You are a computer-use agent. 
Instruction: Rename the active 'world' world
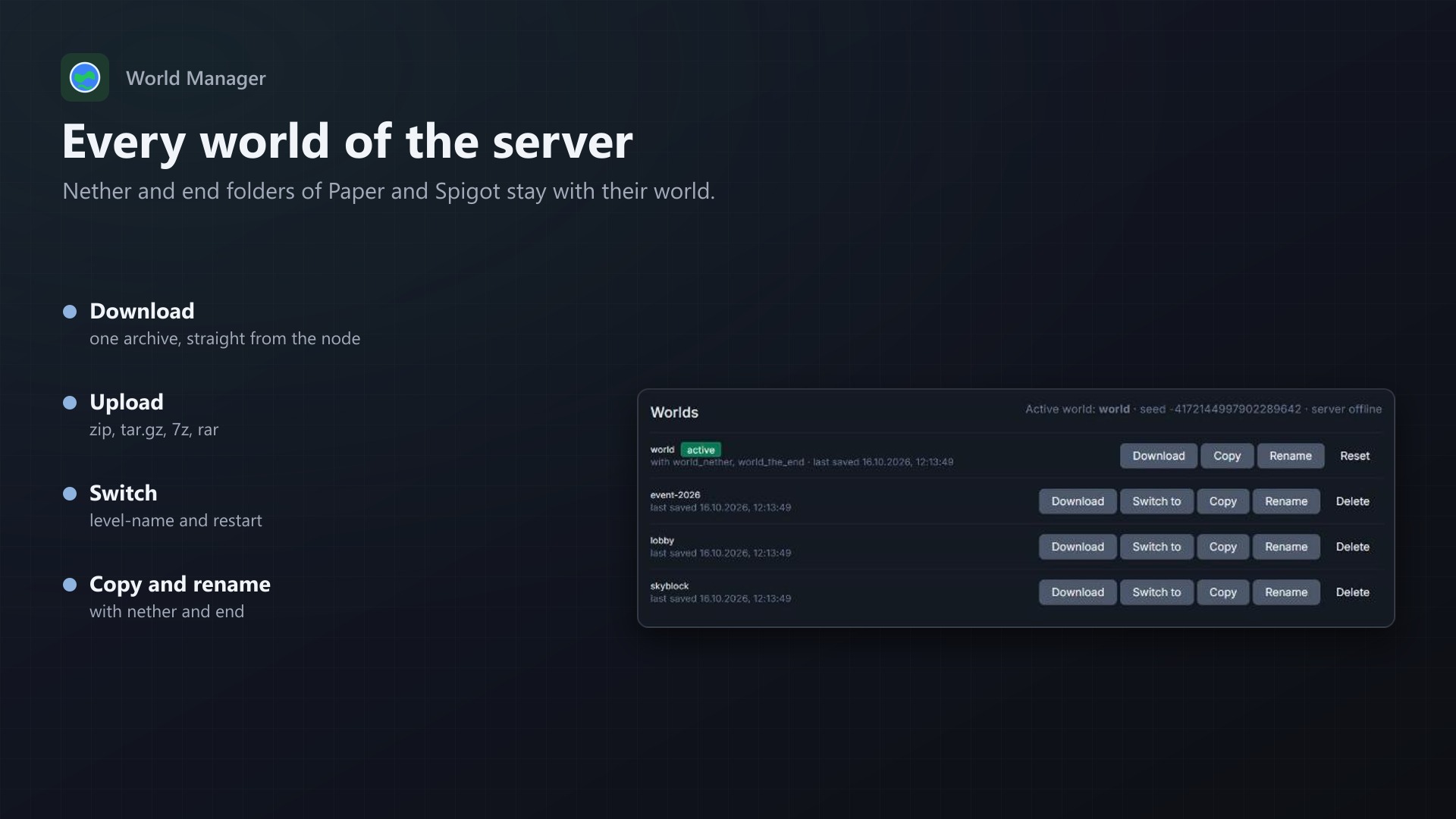point(1290,456)
